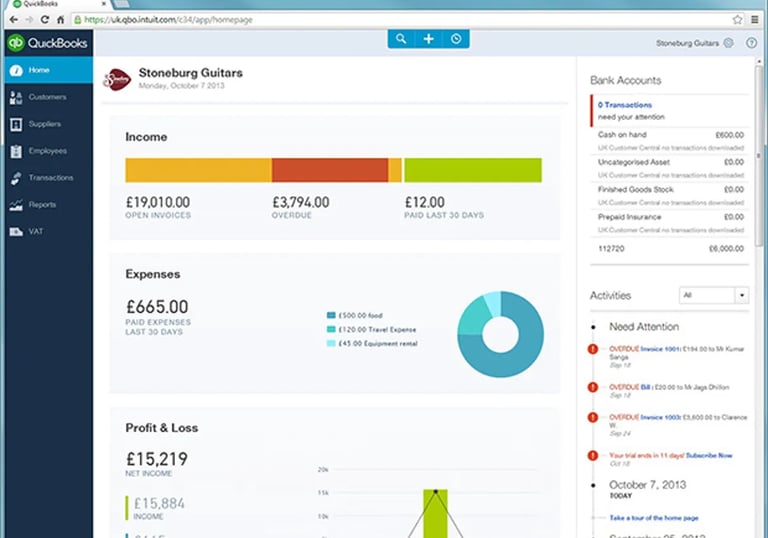Click the green Profit & Loss bar
The width and height of the screenshot is (768, 538).
435,514
